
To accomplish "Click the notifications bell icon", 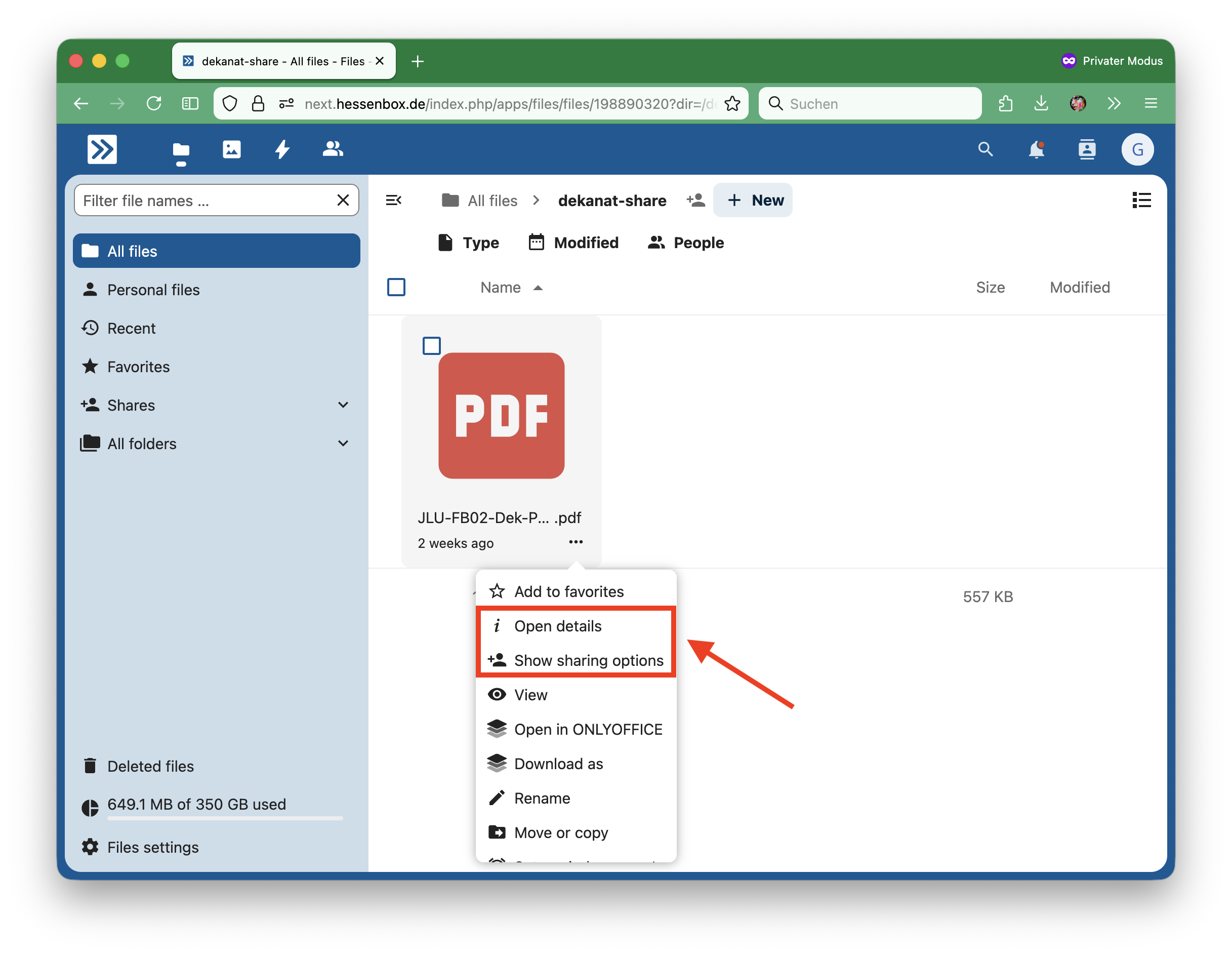I will (x=1036, y=149).
